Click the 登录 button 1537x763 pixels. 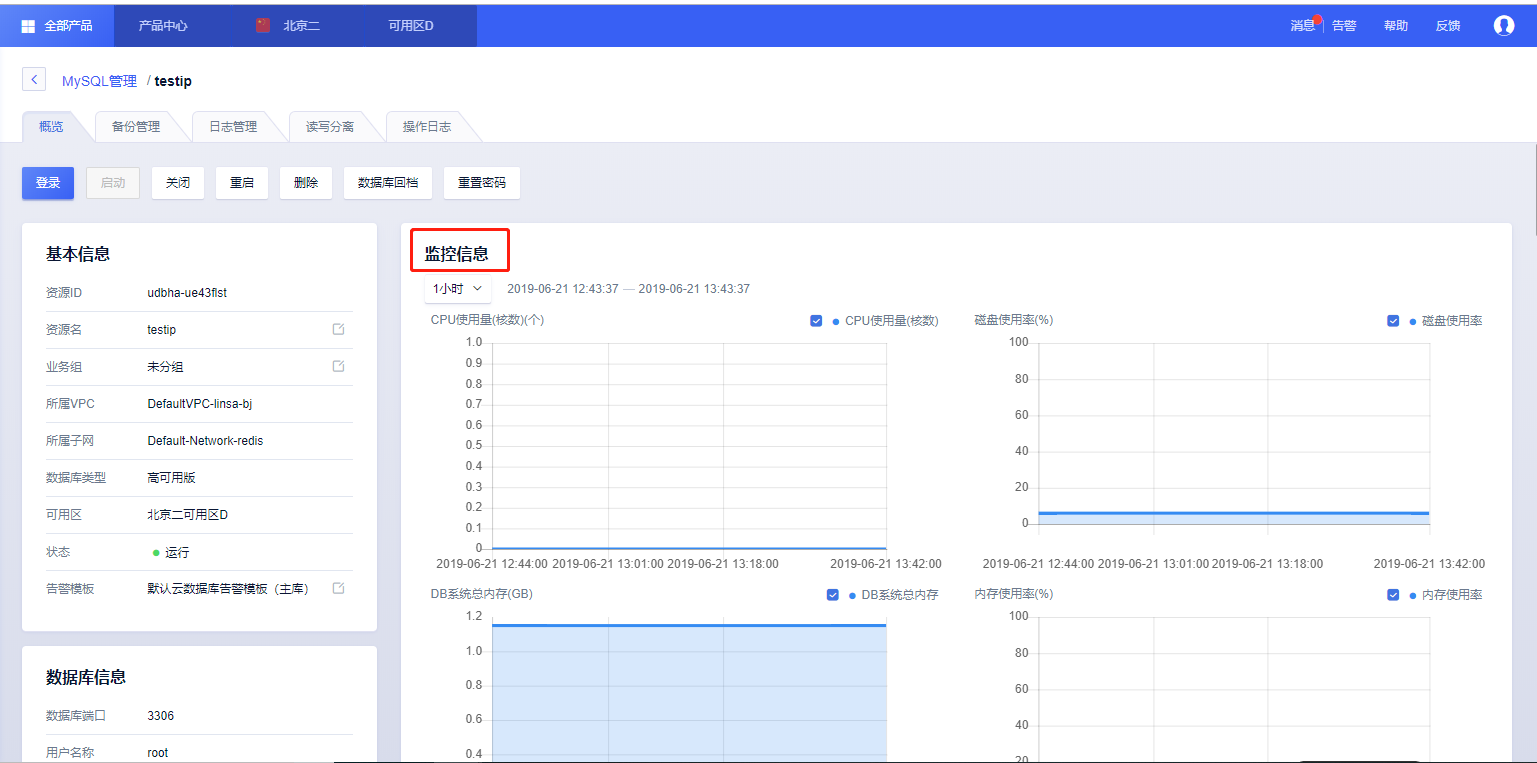[47, 183]
